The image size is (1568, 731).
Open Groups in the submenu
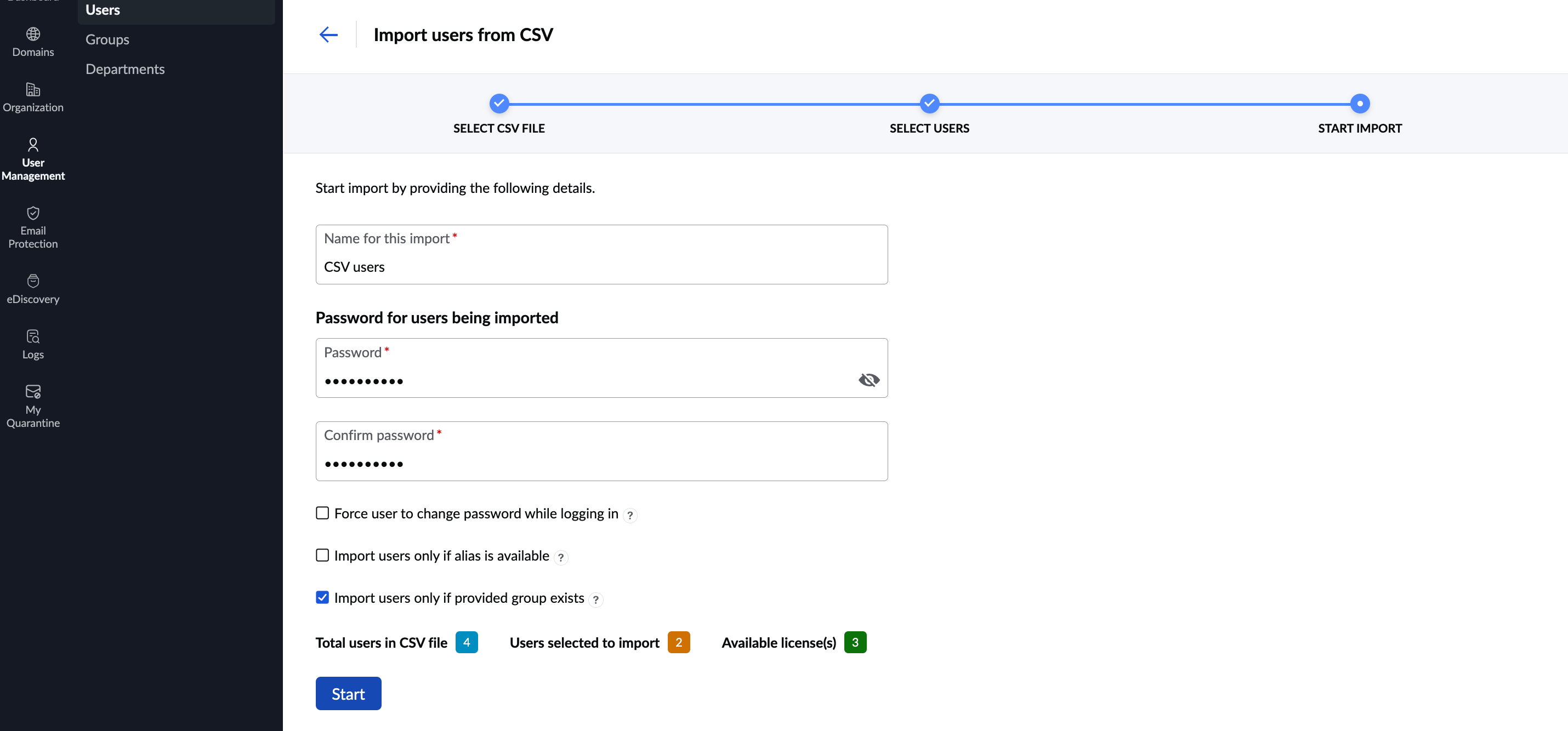pyautogui.click(x=107, y=39)
